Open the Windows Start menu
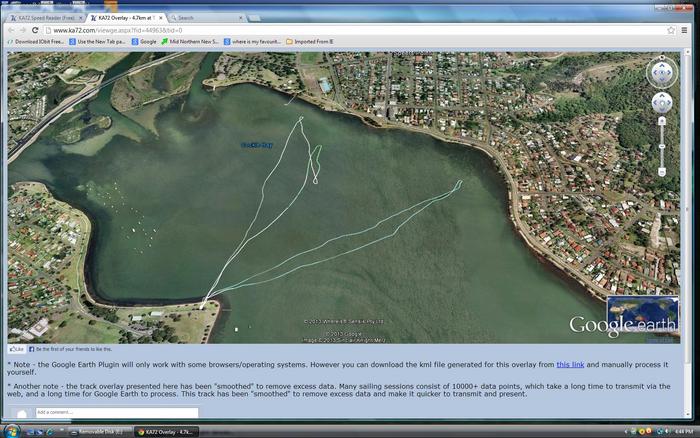The width and height of the screenshot is (700, 438). point(10,431)
